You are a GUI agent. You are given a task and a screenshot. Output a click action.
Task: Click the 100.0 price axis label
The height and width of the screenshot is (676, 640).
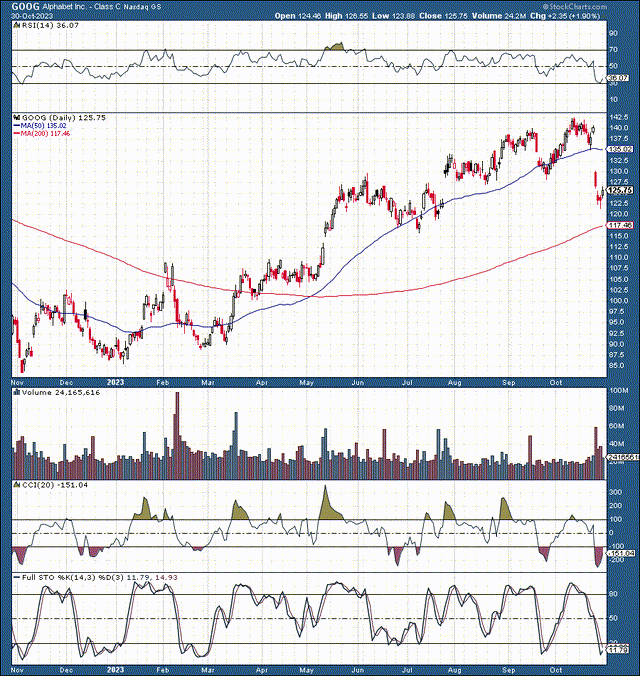(619, 300)
